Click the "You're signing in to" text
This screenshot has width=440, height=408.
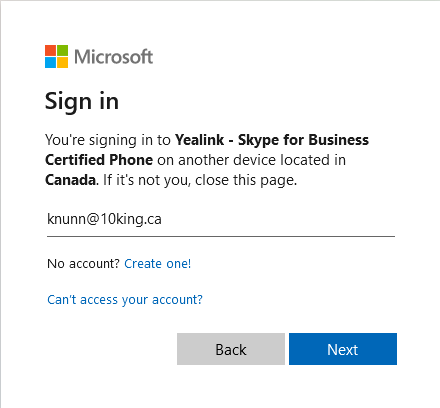[108, 140]
